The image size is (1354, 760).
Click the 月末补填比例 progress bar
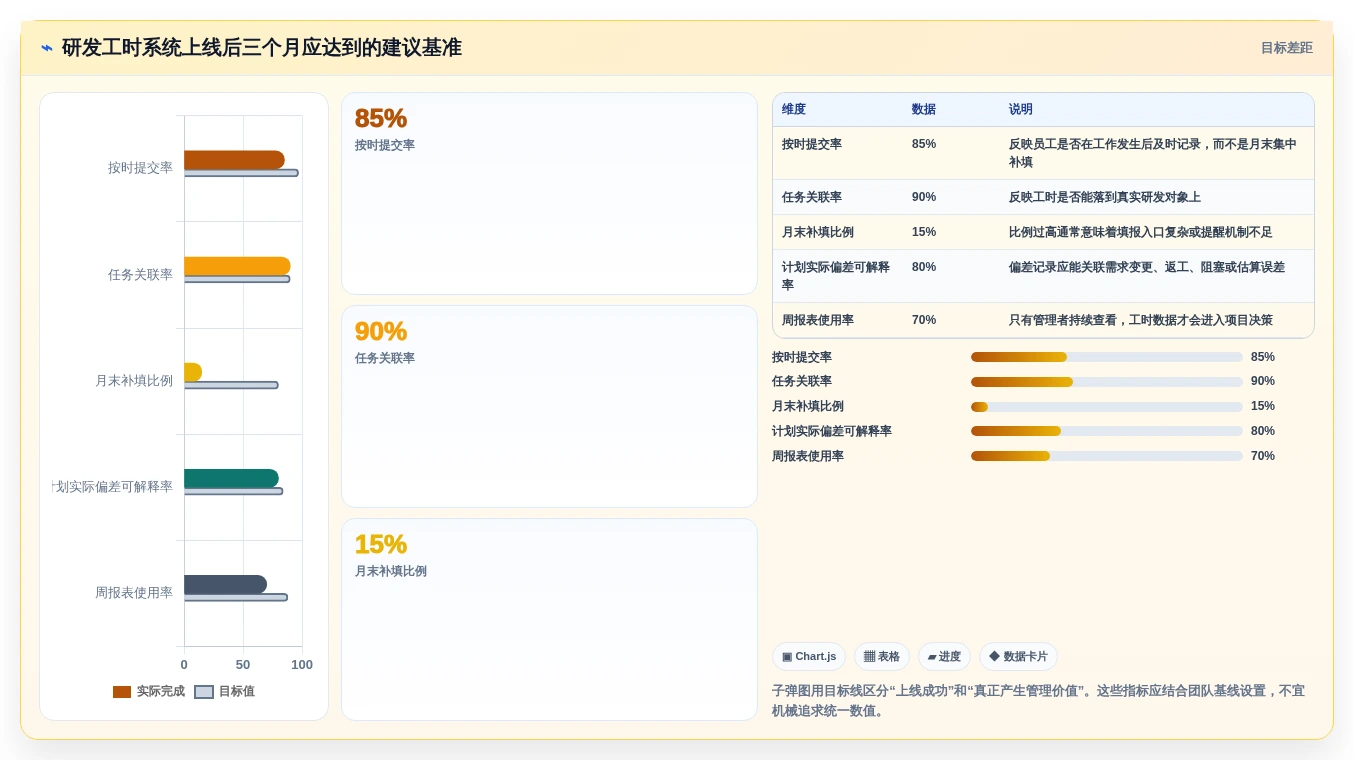[x=1107, y=407]
